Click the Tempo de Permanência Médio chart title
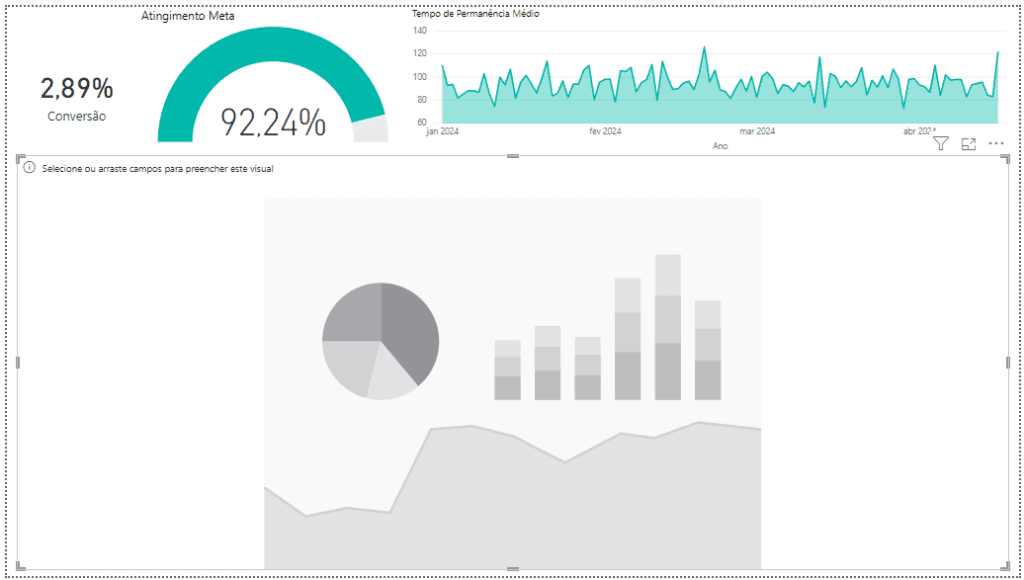The width and height of the screenshot is (1024, 580). tap(475, 13)
